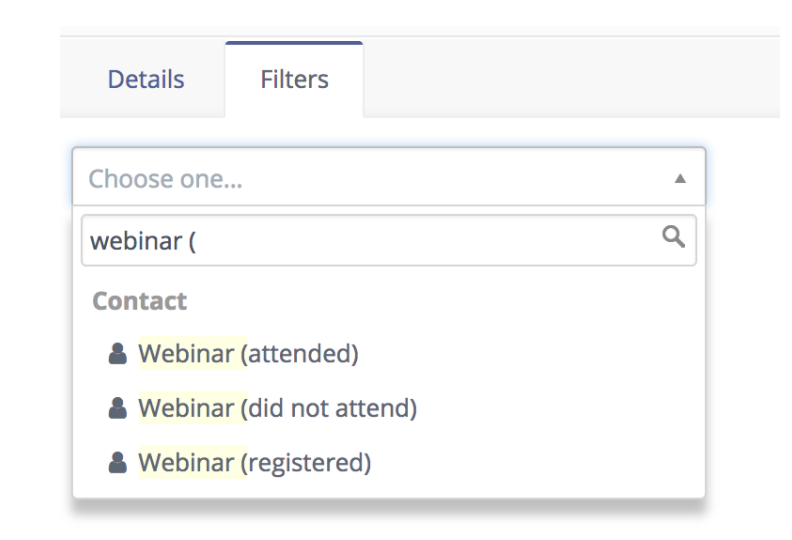Image resolution: width=792 pixels, height=540 pixels.
Task: Click highlighted 'Webinar' word in attended option
Action: [x=187, y=353]
